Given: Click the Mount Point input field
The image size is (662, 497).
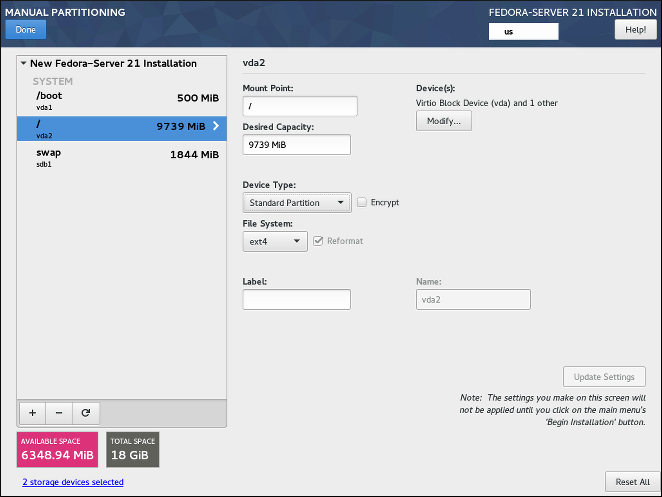Looking at the screenshot, I should (300, 106).
